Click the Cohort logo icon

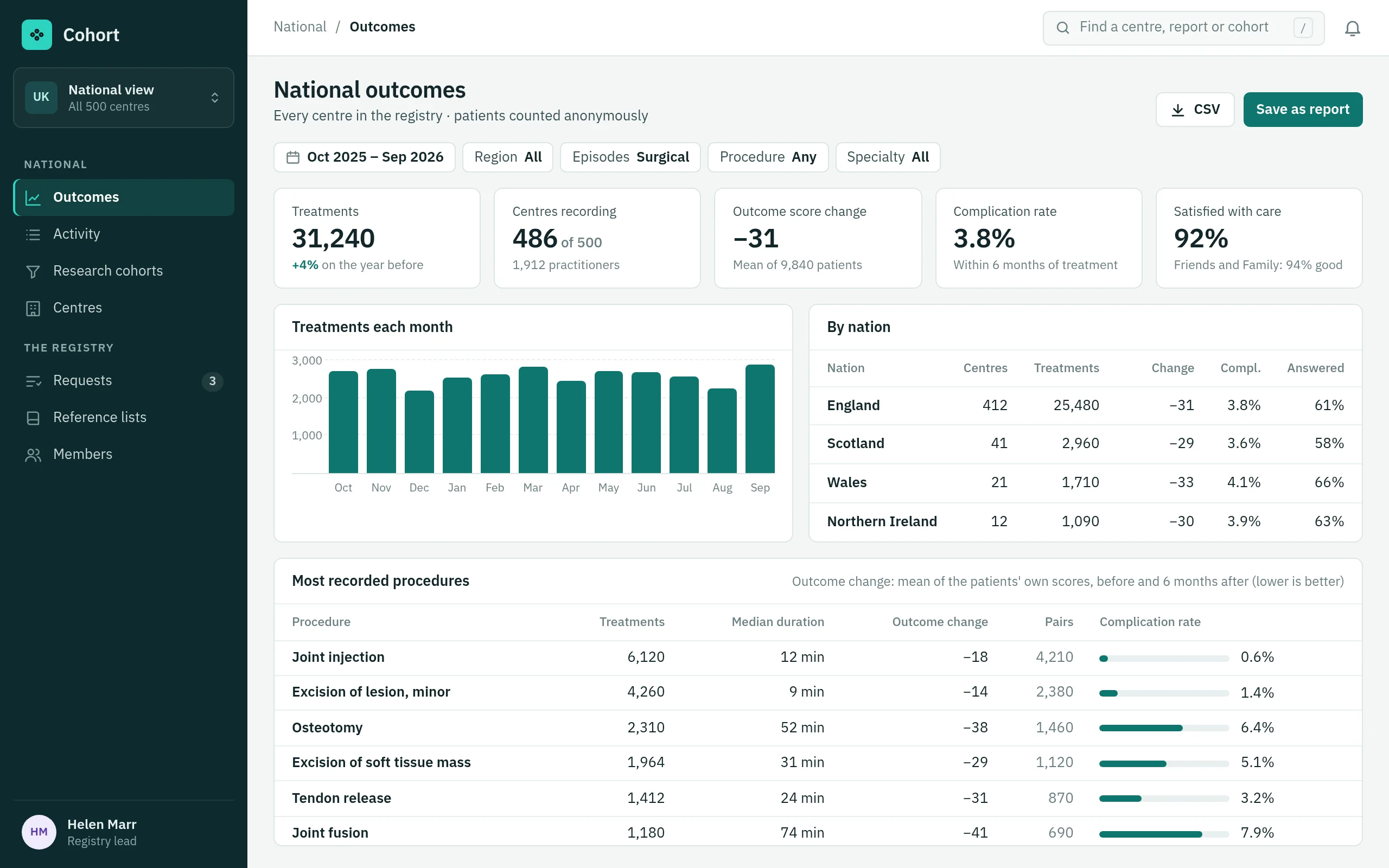[37, 35]
